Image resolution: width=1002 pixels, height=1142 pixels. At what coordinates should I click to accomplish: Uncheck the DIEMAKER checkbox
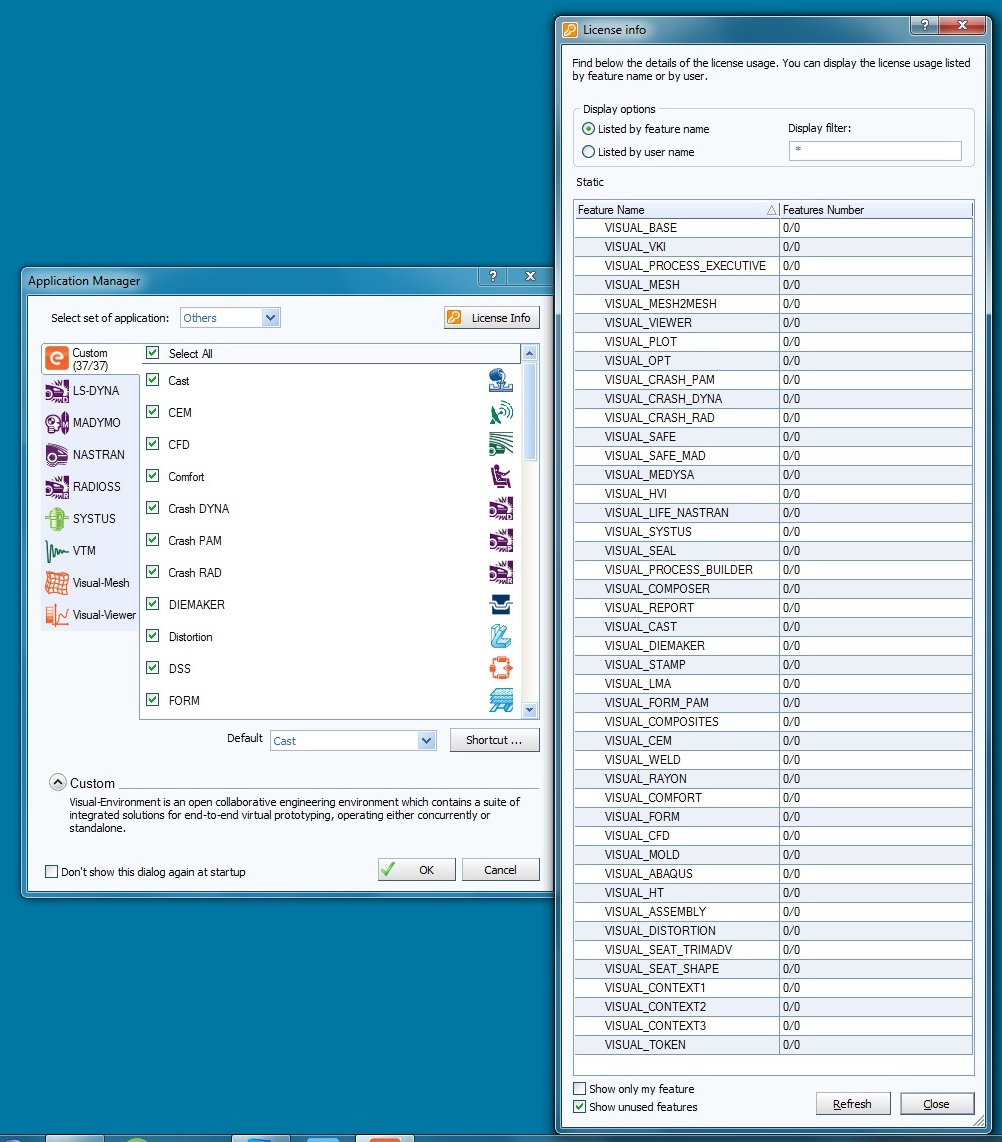pos(152,605)
